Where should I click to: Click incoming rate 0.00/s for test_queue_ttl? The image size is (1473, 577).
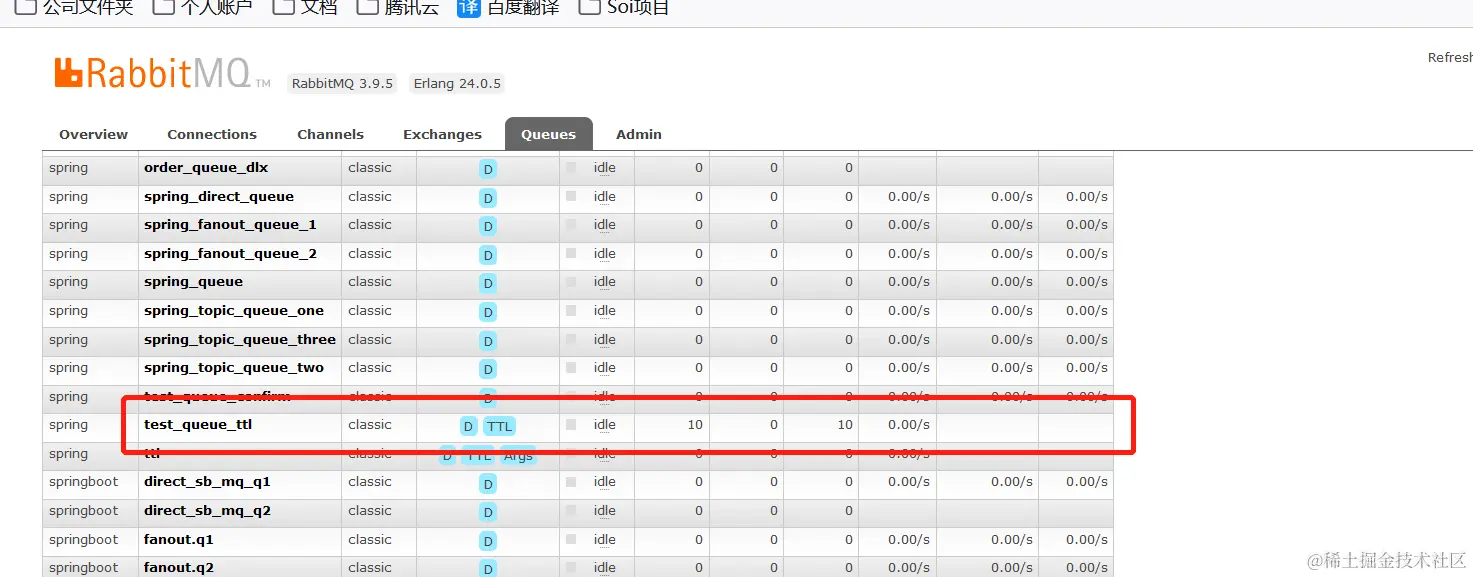click(909, 424)
